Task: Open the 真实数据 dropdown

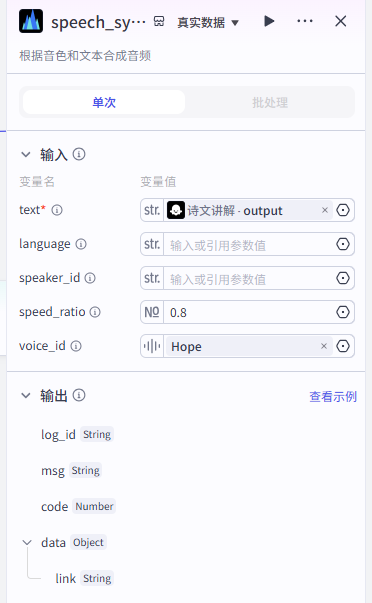Action: coord(208,22)
